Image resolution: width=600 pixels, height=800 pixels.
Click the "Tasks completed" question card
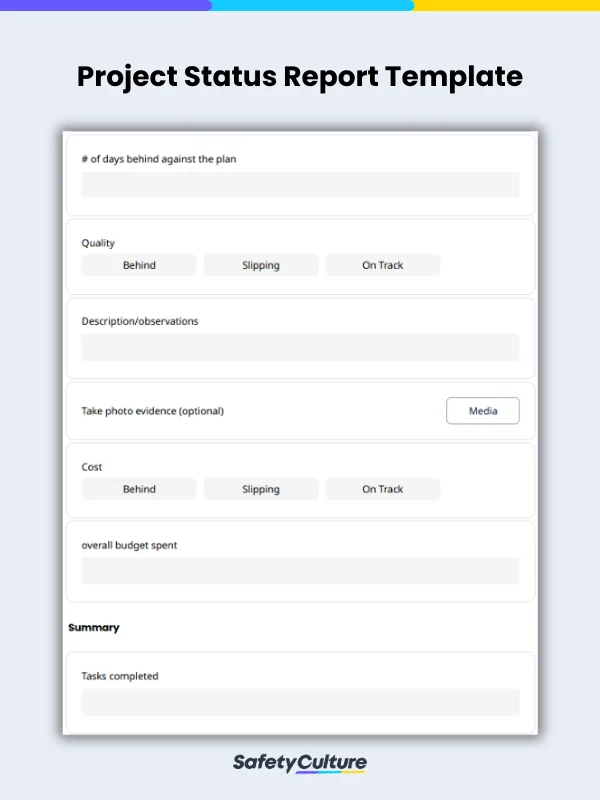pos(300,686)
